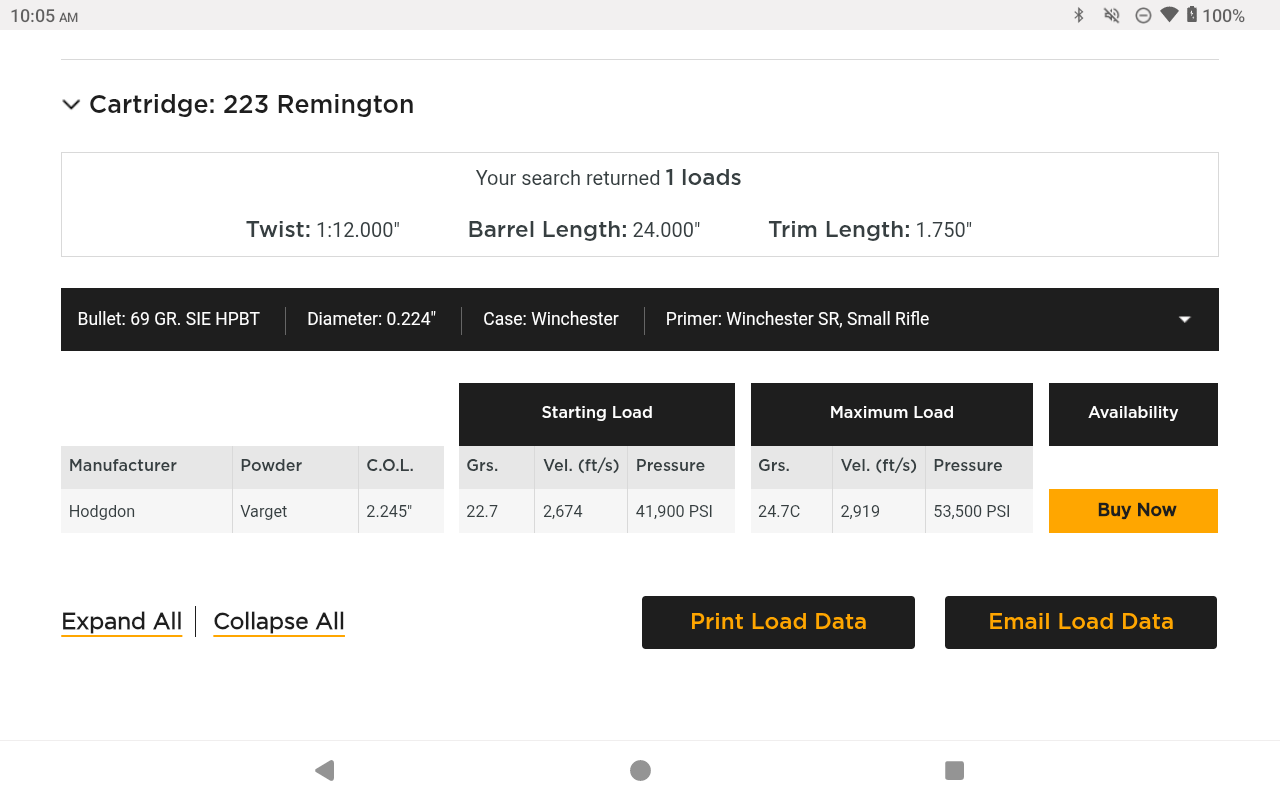Tap the battery icon in status bar

pos(1192,15)
